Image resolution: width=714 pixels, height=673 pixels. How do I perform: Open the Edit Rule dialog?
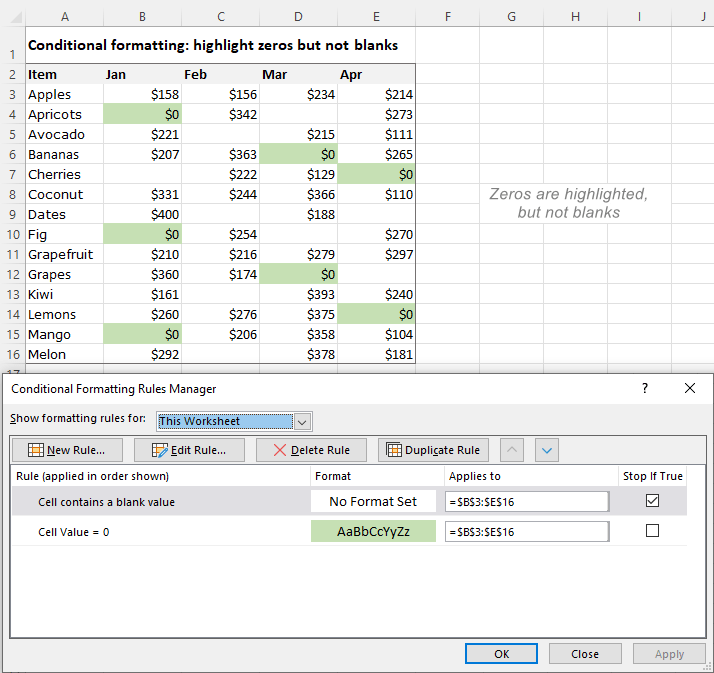coord(189,450)
